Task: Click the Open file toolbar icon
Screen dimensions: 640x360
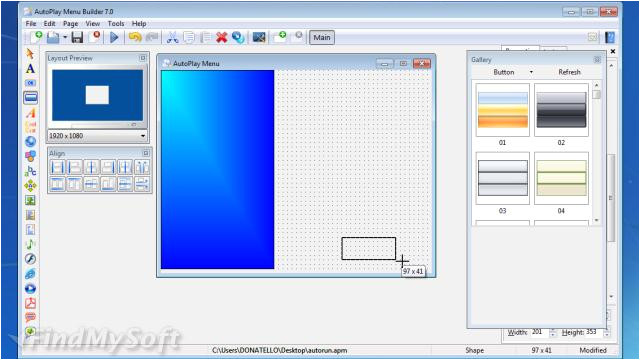Action: 53,38
